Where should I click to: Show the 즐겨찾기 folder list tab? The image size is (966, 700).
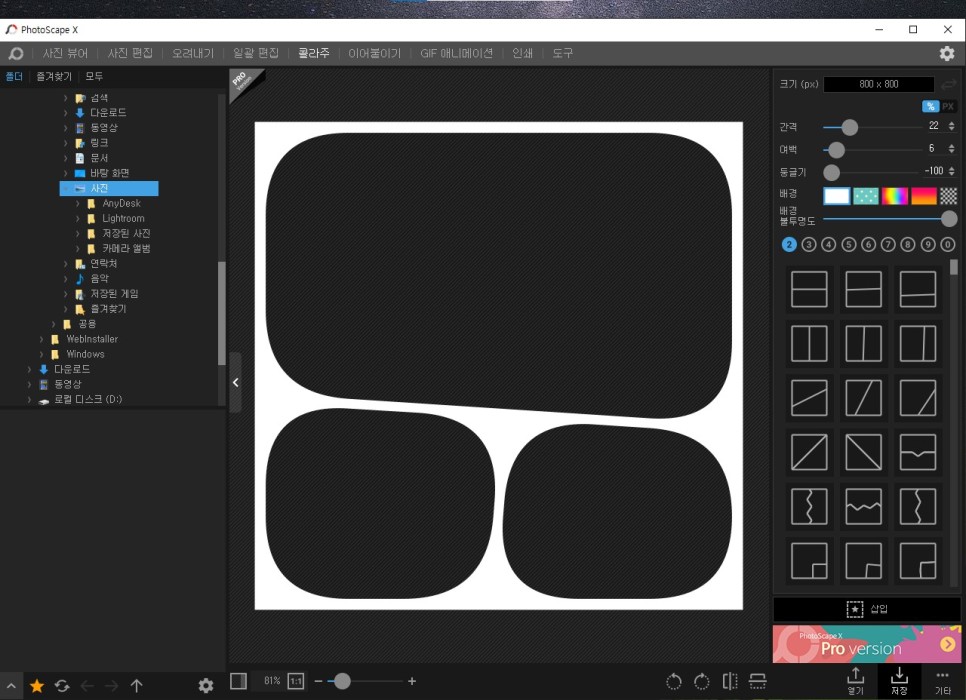pyautogui.click(x=54, y=76)
